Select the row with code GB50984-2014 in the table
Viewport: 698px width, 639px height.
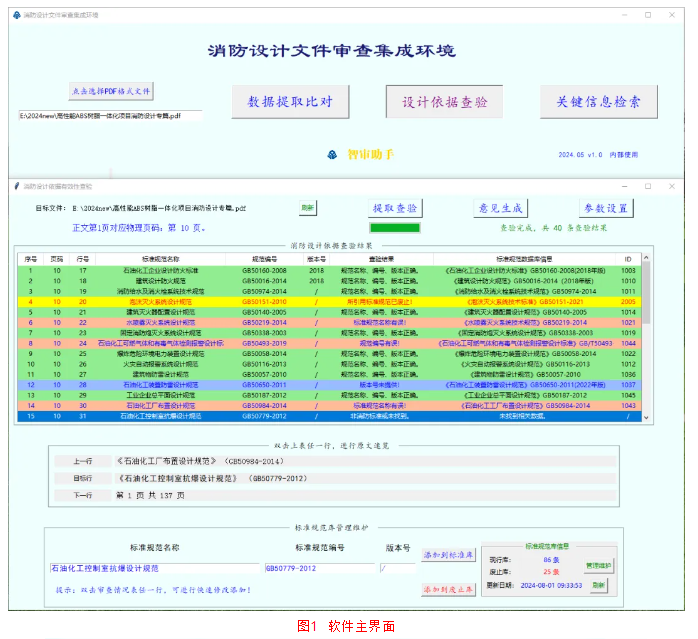pos(329,406)
